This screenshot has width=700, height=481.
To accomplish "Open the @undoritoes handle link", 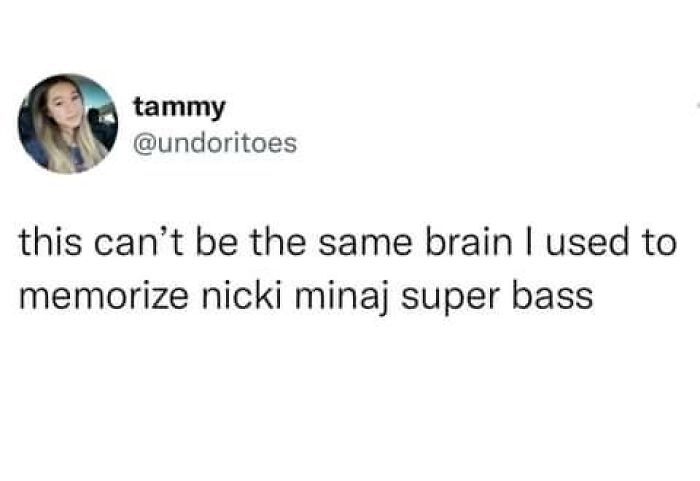I will [215, 143].
